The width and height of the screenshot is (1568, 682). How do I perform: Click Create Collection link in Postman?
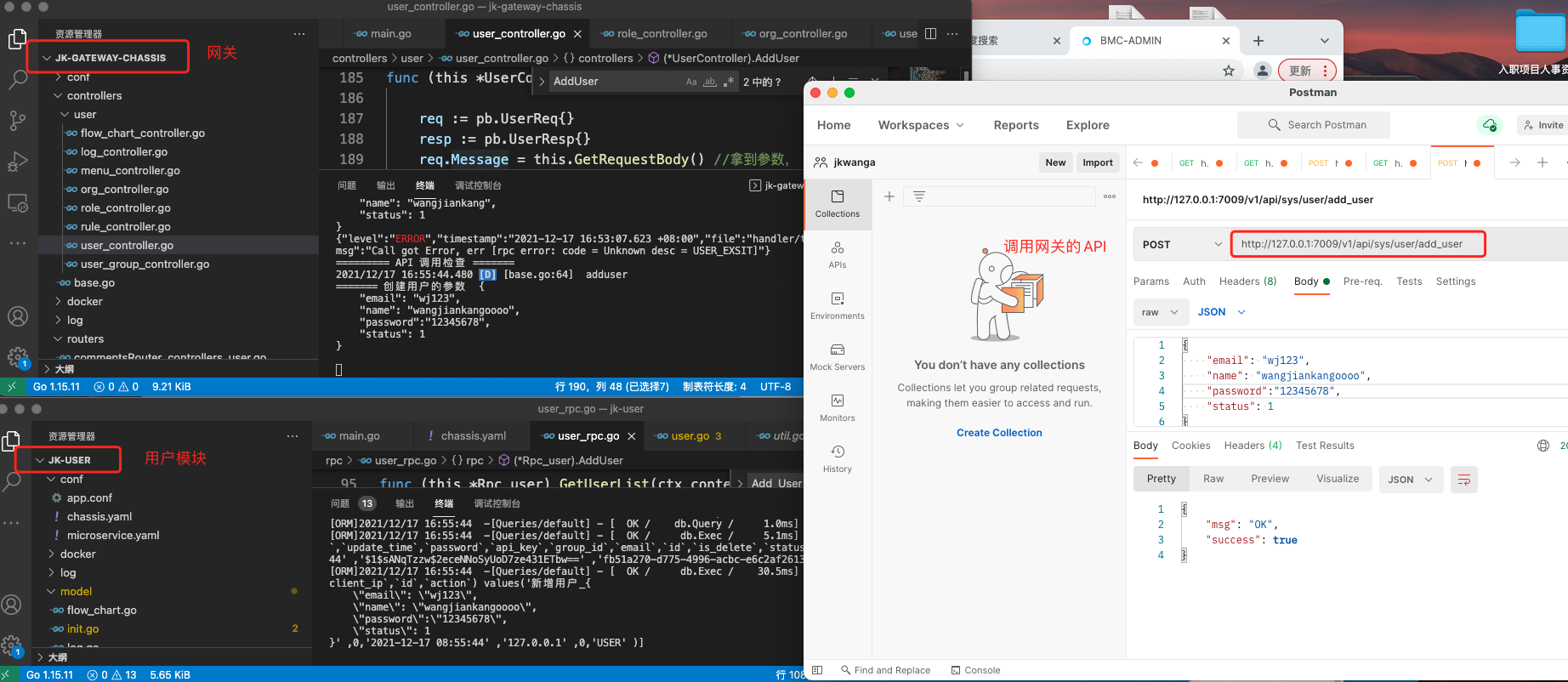click(x=999, y=433)
